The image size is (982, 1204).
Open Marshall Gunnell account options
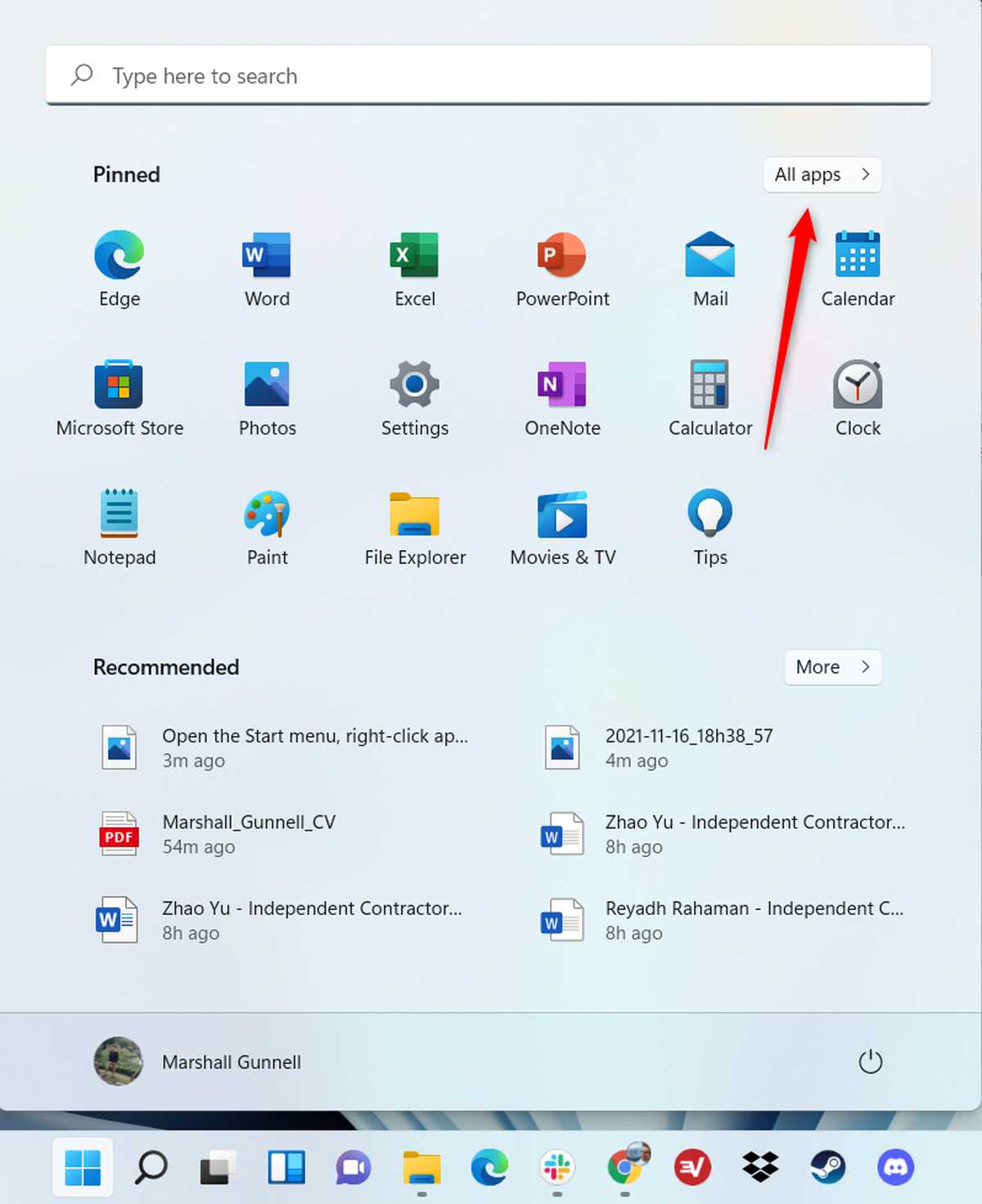tap(199, 1062)
